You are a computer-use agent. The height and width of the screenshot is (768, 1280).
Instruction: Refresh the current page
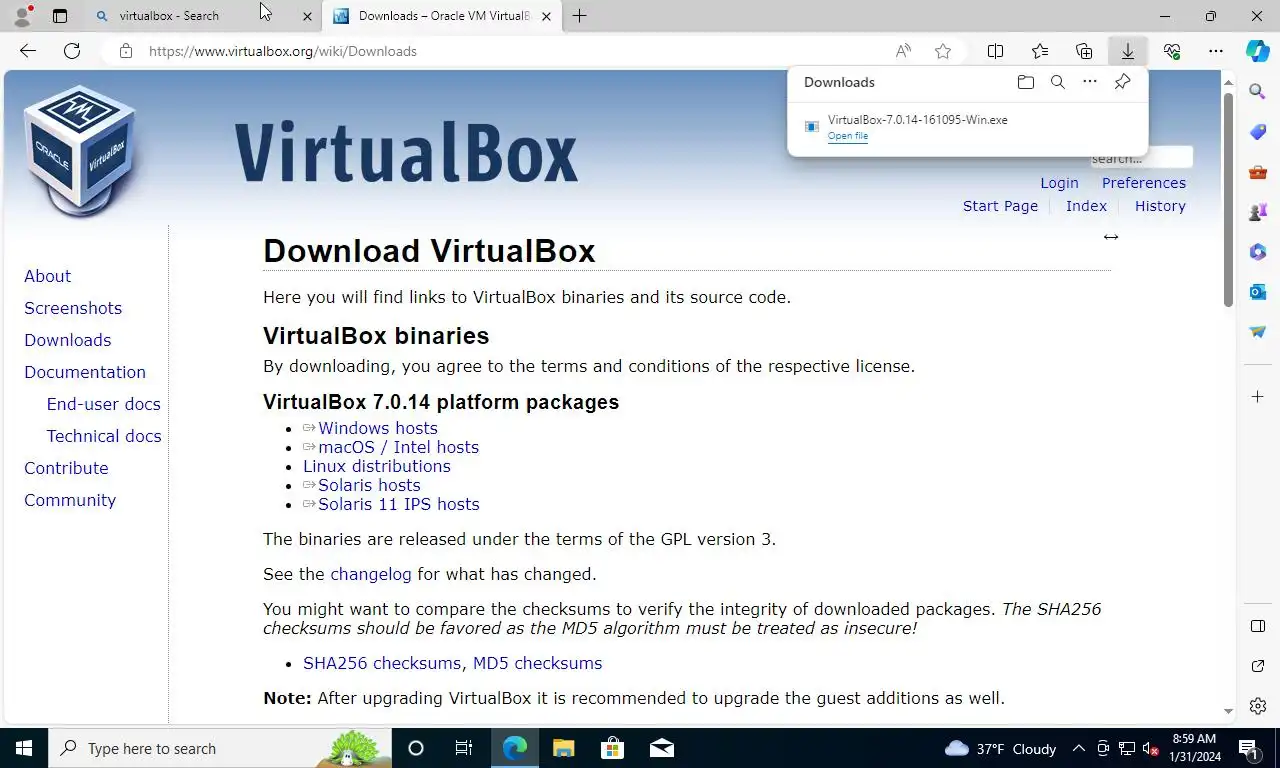tap(72, 51)
